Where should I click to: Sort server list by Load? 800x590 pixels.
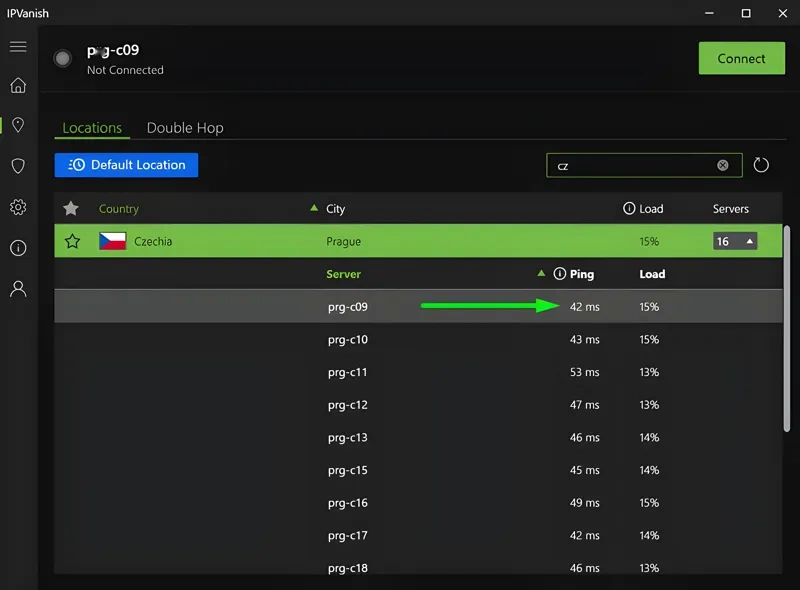pos(652,274)
